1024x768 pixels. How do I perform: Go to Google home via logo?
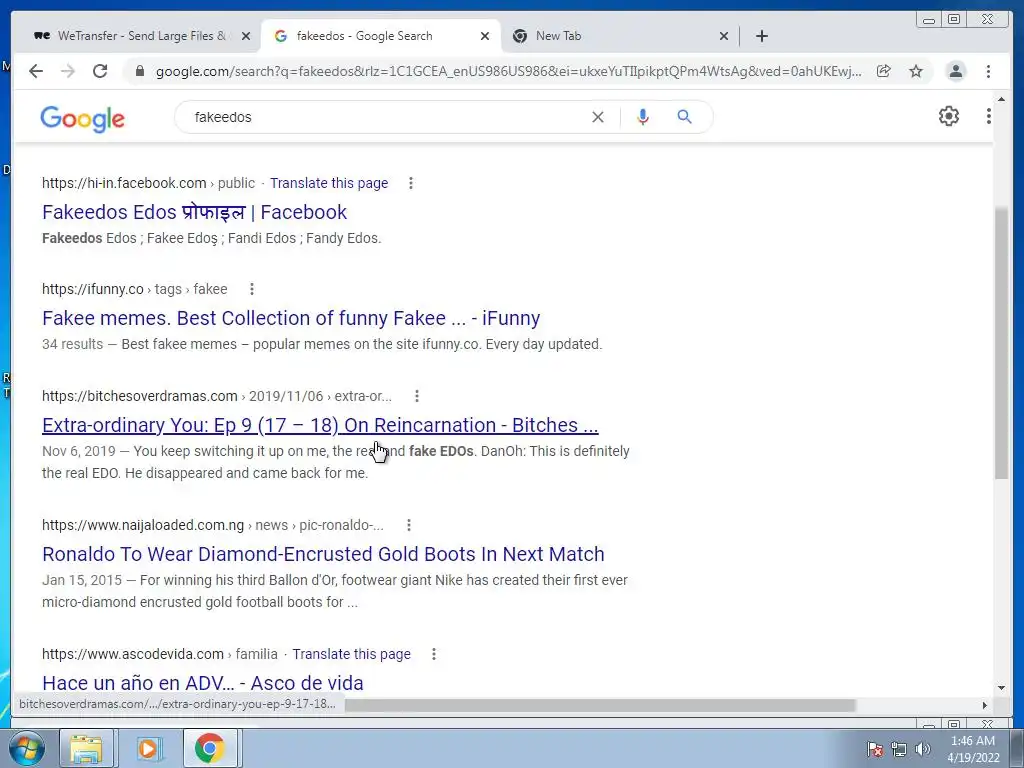click(82, 119)
